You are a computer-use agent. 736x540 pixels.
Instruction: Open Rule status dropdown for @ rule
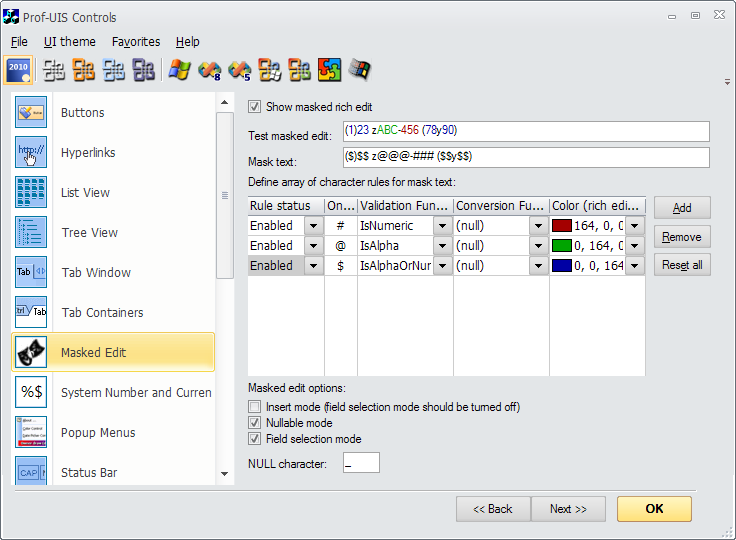[x=314, y=246]
